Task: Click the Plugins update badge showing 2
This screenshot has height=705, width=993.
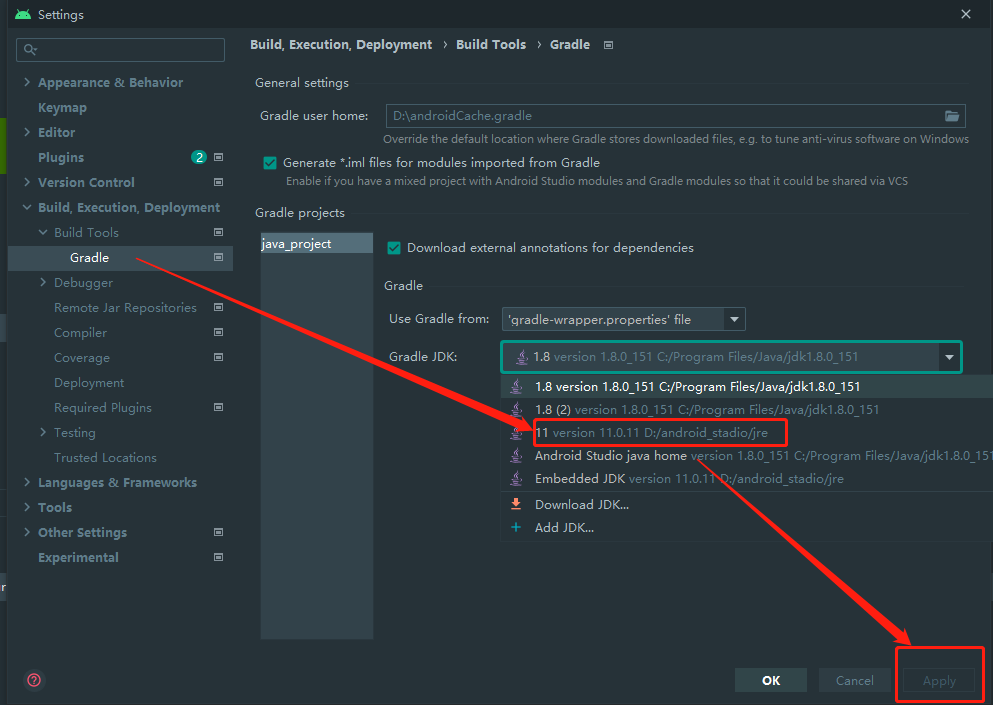Action: coord(199,157)
